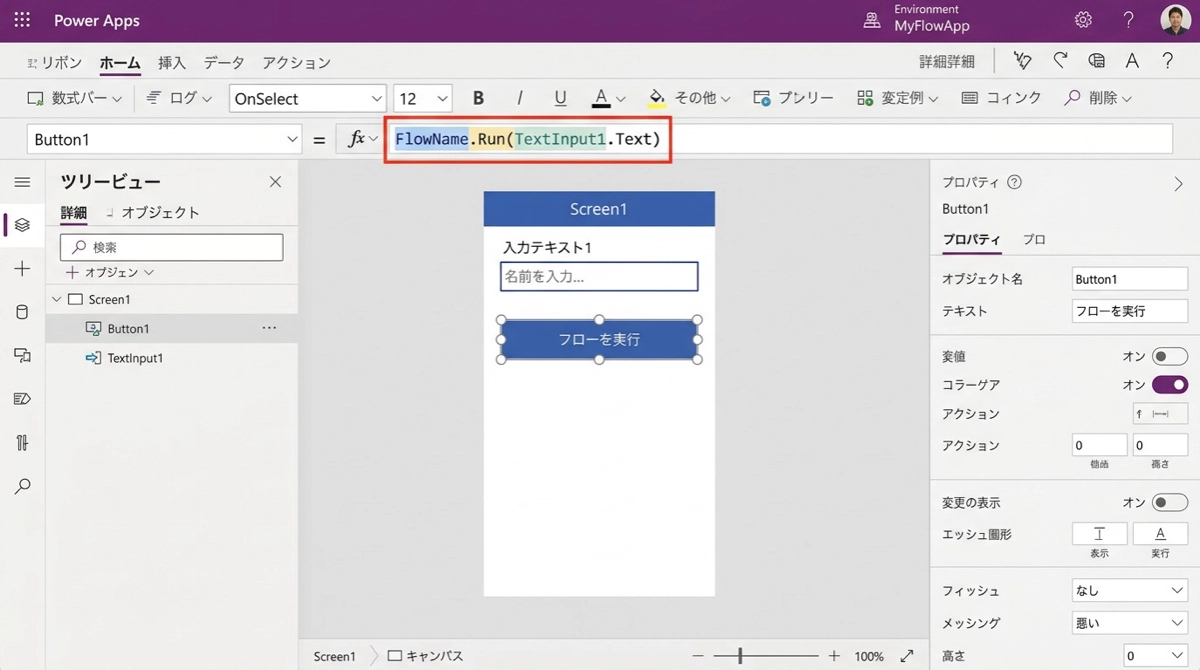The image size is (1200, 670).
Task: Turn off the コラーゲア toggle
Action: pos(1169,385)
